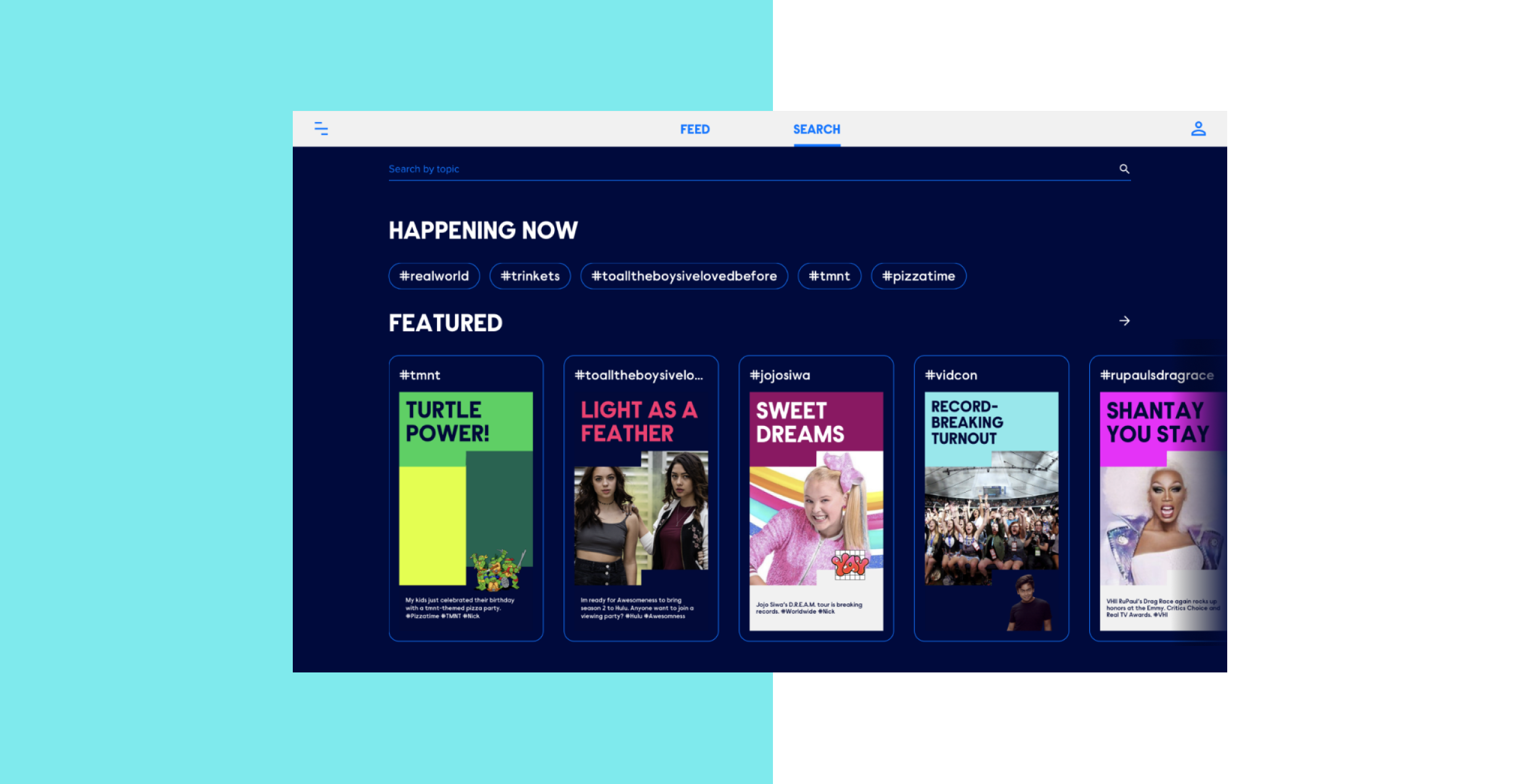Select the #realworld tag
The width and height of the screenshot is (1520, 784).
434,276
